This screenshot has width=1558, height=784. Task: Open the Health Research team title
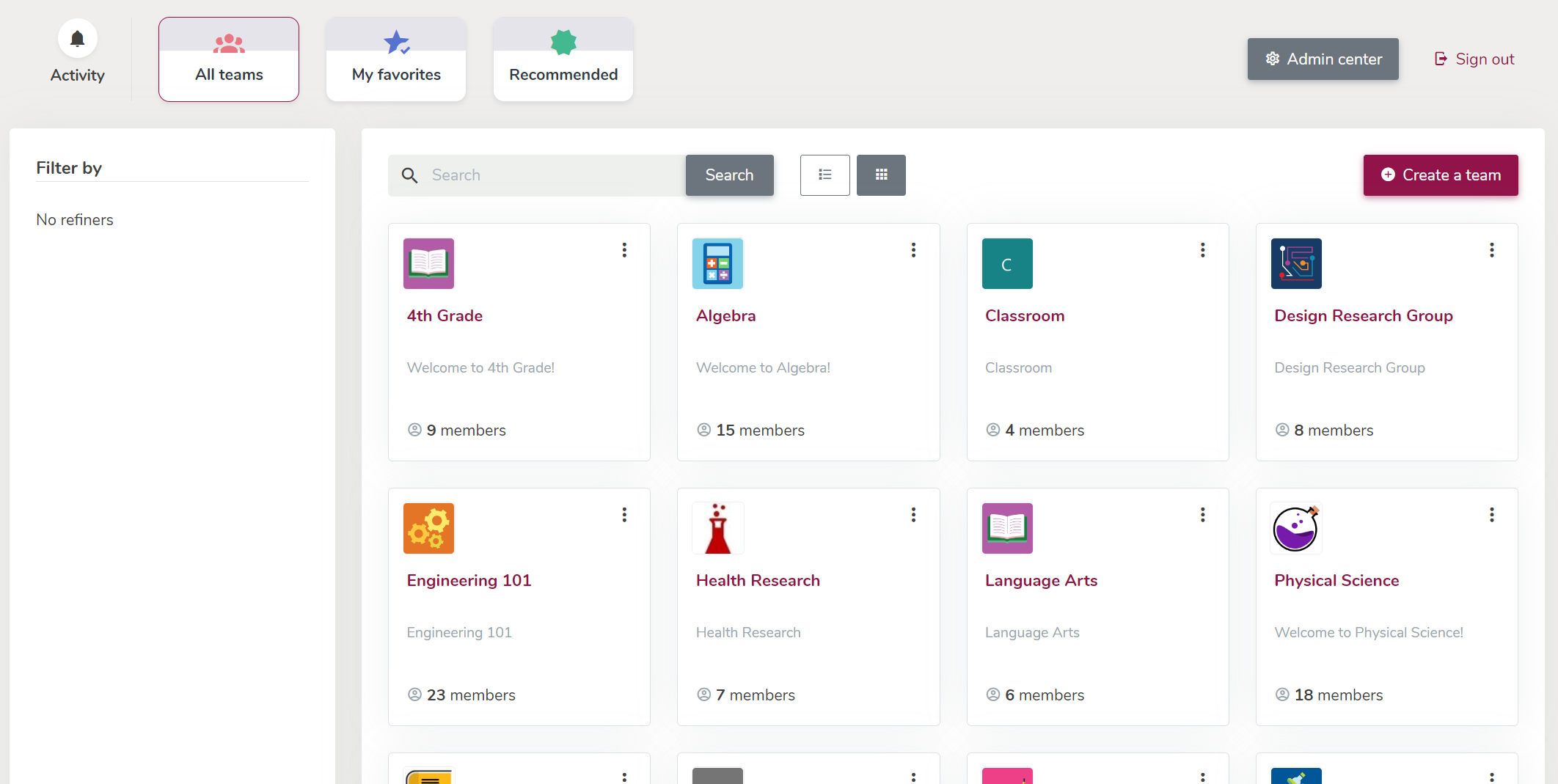758,581
